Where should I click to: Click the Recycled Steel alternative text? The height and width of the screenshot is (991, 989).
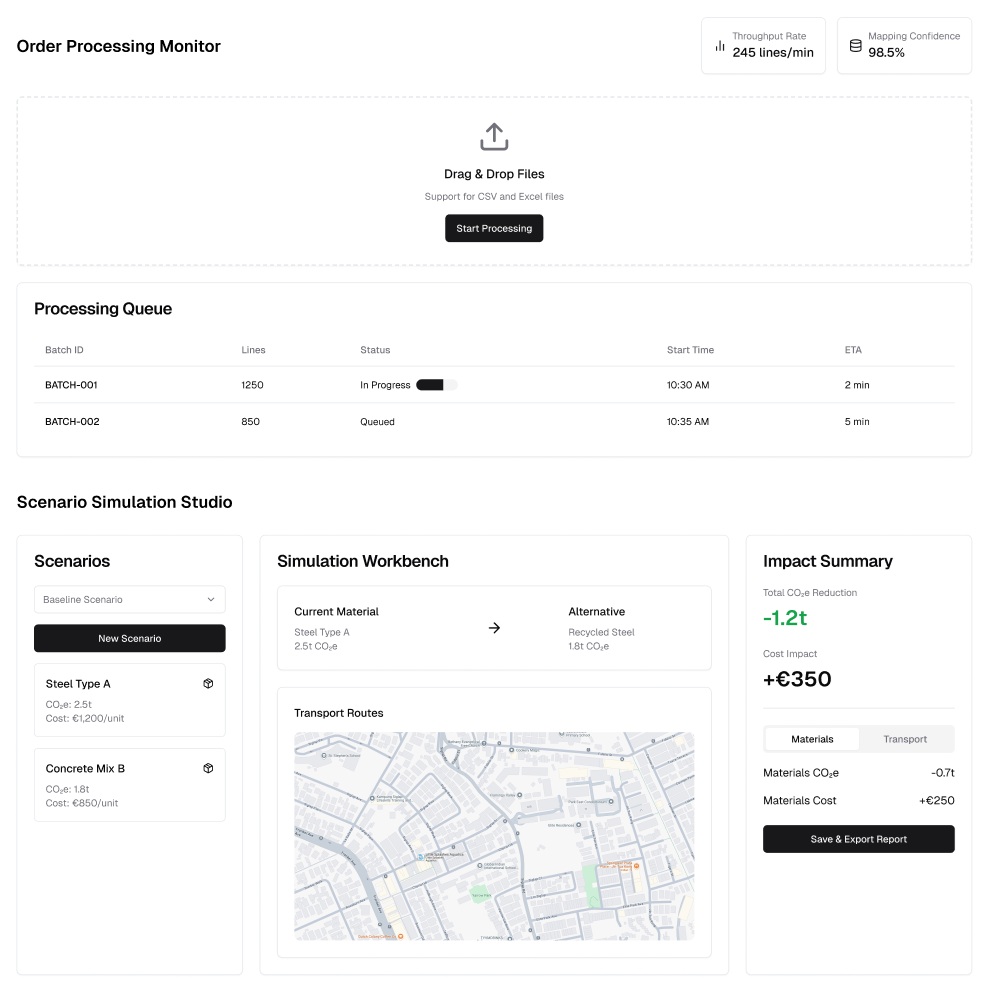[601, 632]
